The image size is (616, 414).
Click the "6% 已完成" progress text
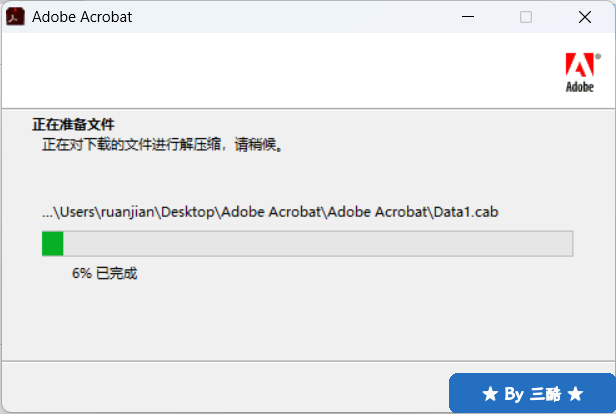(x=104, y=273)
